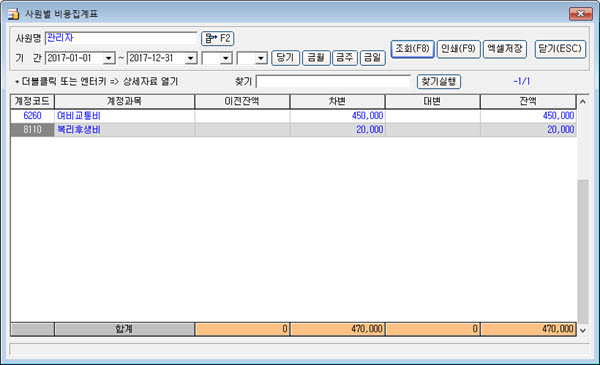Open the first empty combo box after dates
600x365 pixels.
[x=226, y=59]
